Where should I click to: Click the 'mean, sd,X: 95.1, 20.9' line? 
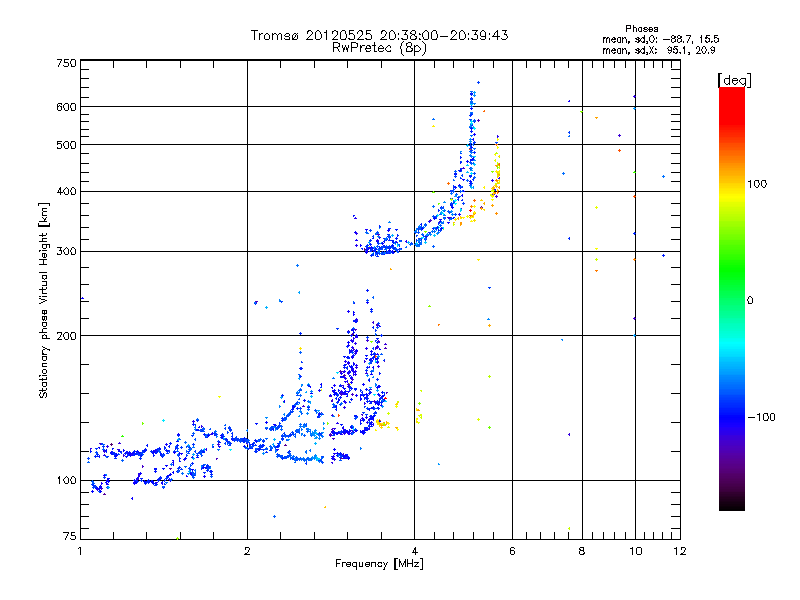point(659,50)
